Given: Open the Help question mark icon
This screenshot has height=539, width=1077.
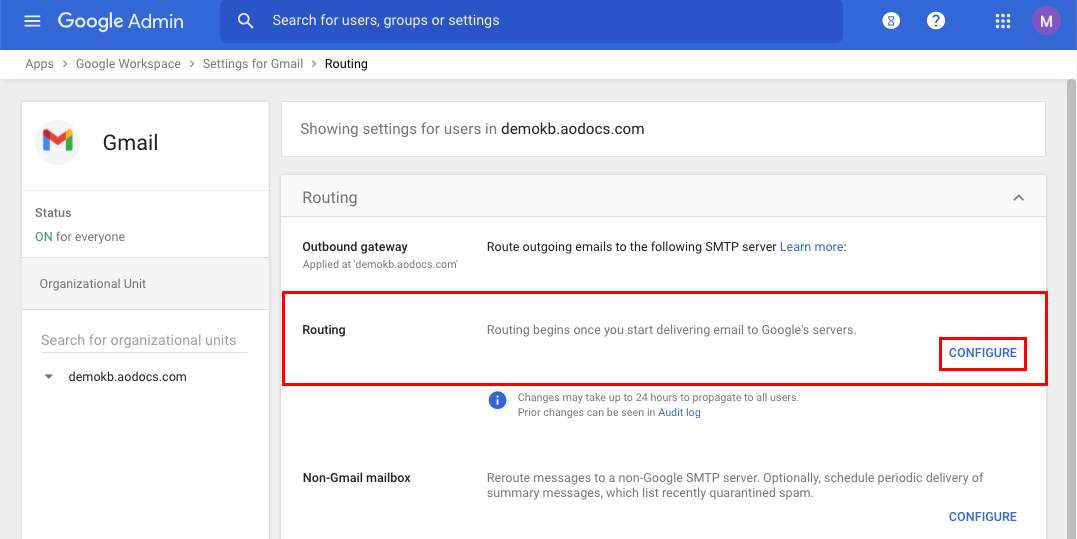Looking at the screenshot, I should point(936,21).
